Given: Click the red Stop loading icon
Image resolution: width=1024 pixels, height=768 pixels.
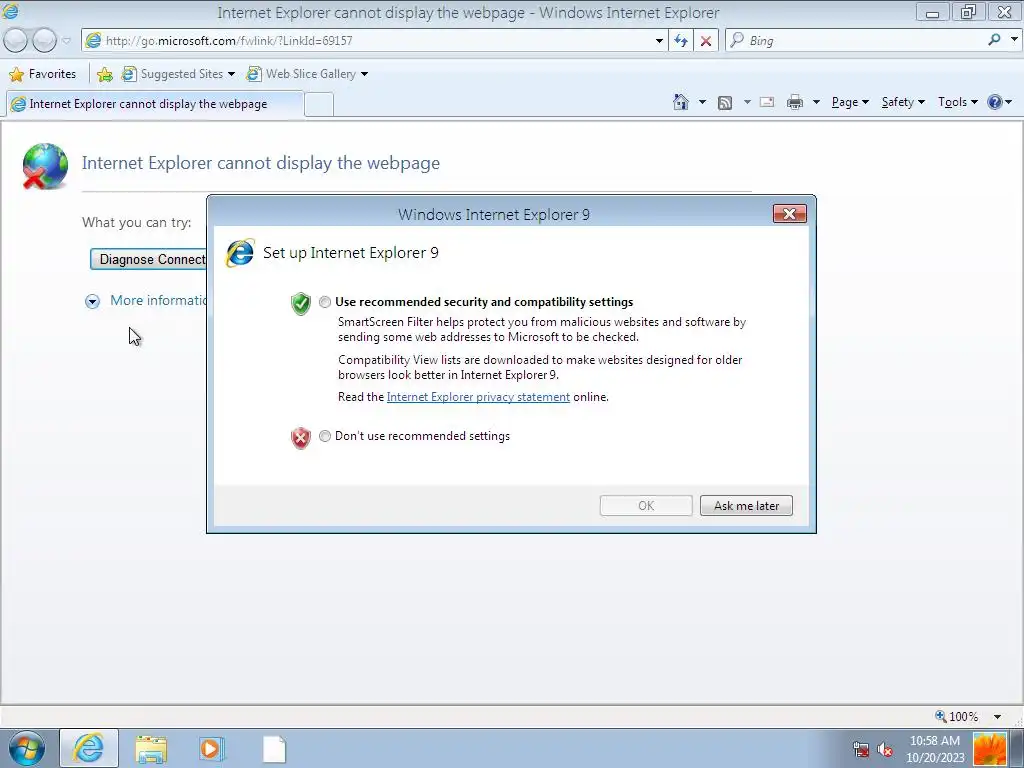Looking at the screenshot, I should tap(705, 40).
